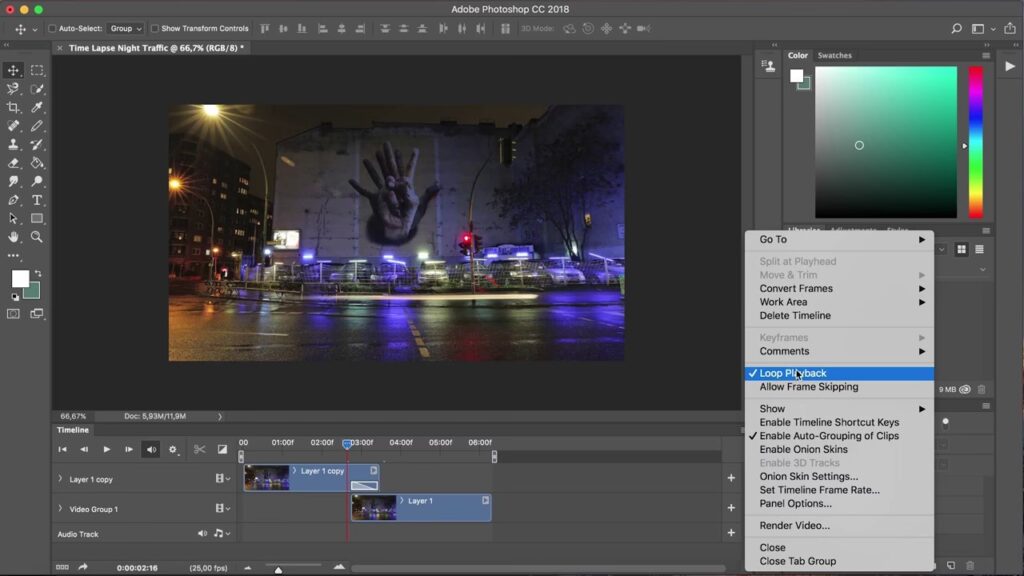Select the Eyedropper tool
The image size is (1024, 576).
(x=37, y=107)
